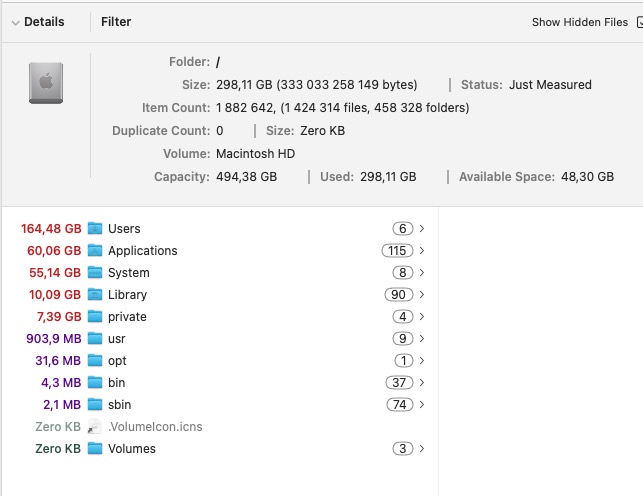Click the Users folder icon
The height and width of the screenshot is (496, 643).
coord(95,229)
